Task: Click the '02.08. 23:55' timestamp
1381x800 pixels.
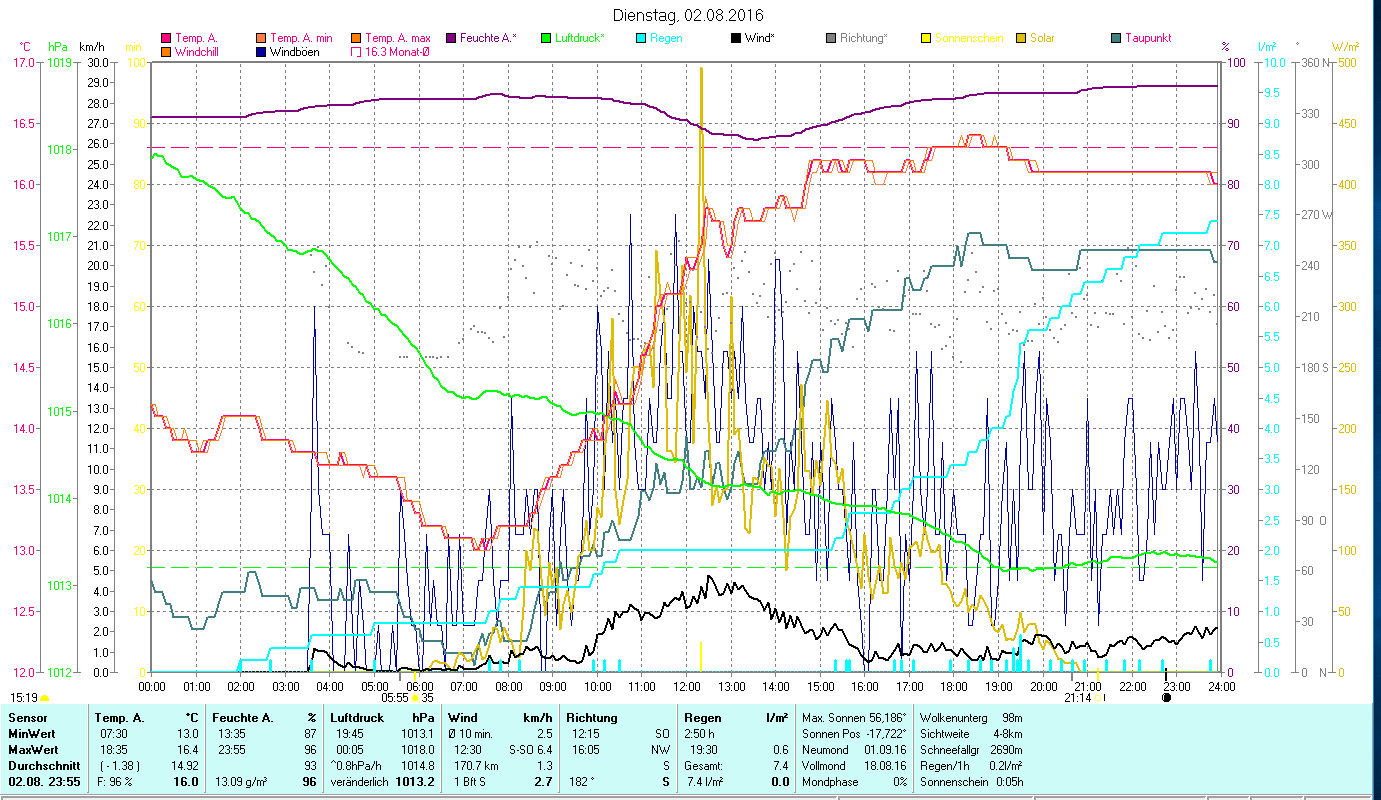Action: pyautogui.click(x=44, y=782)
